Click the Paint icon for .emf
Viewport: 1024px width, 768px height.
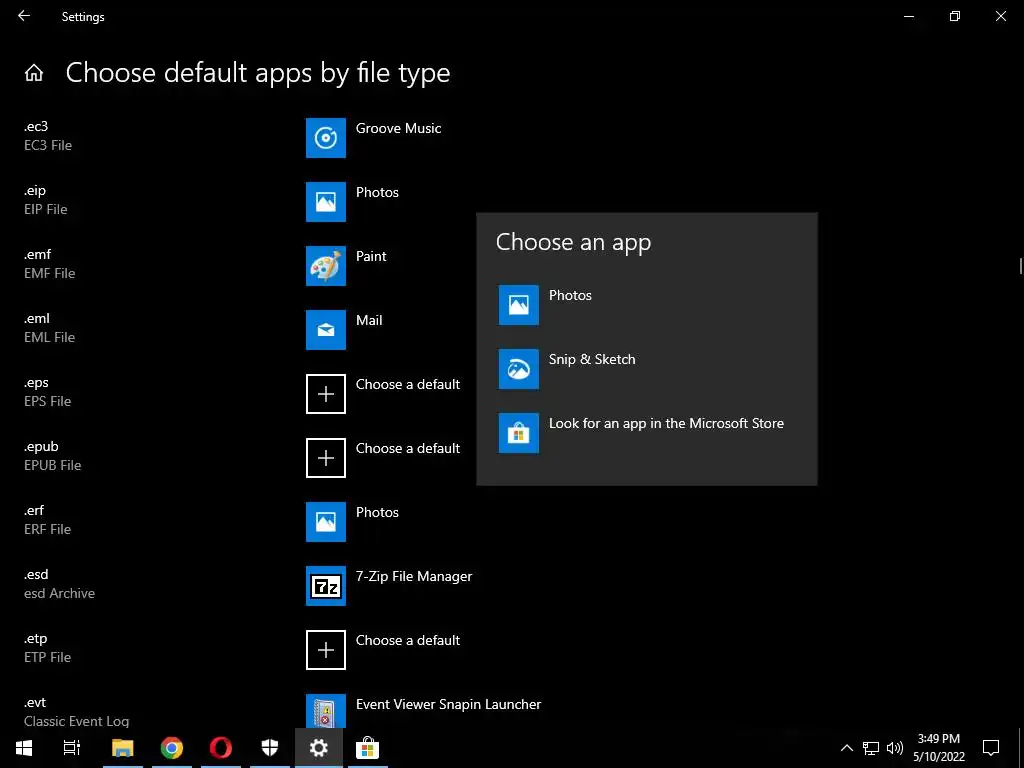(325, 266)
